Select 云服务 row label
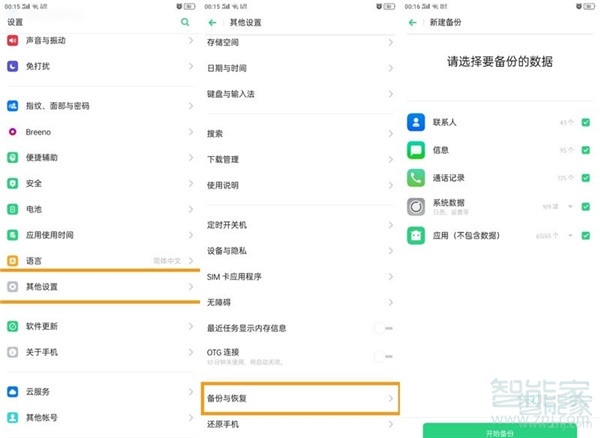Screen dimensions: 600x438 [x=38, y=392]
